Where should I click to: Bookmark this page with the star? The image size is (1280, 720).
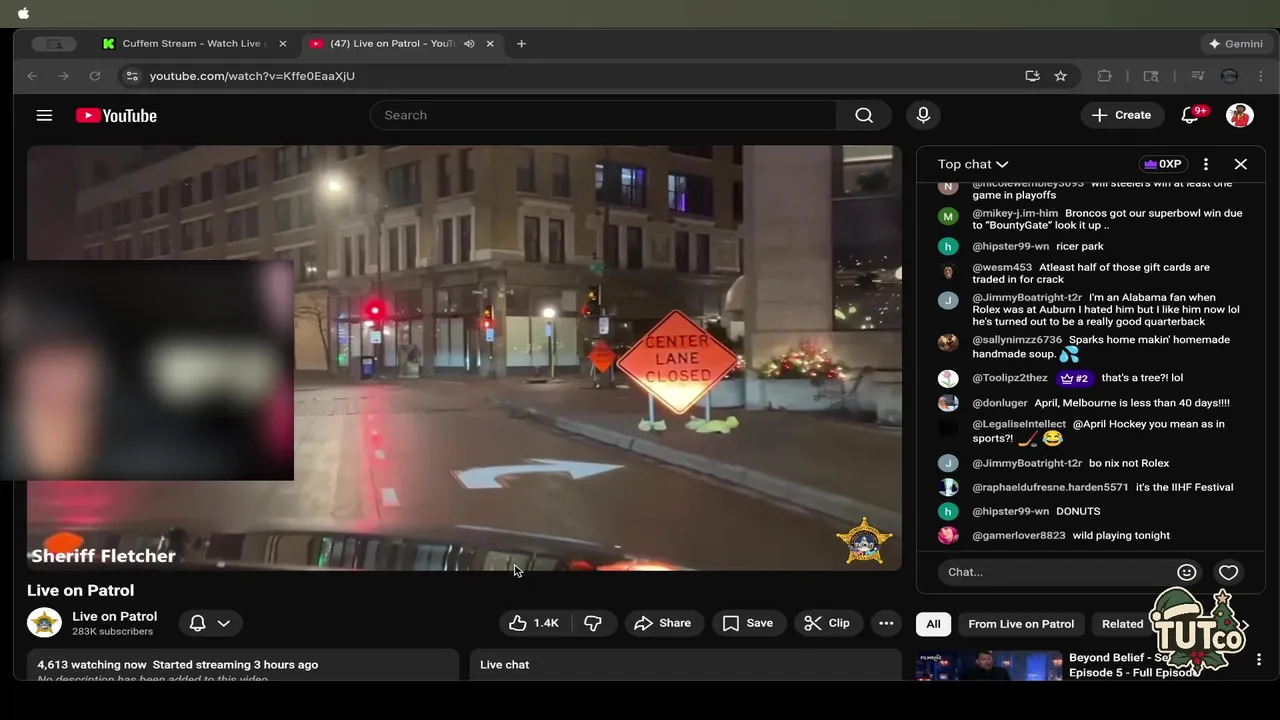click(x=1061, y=76)
